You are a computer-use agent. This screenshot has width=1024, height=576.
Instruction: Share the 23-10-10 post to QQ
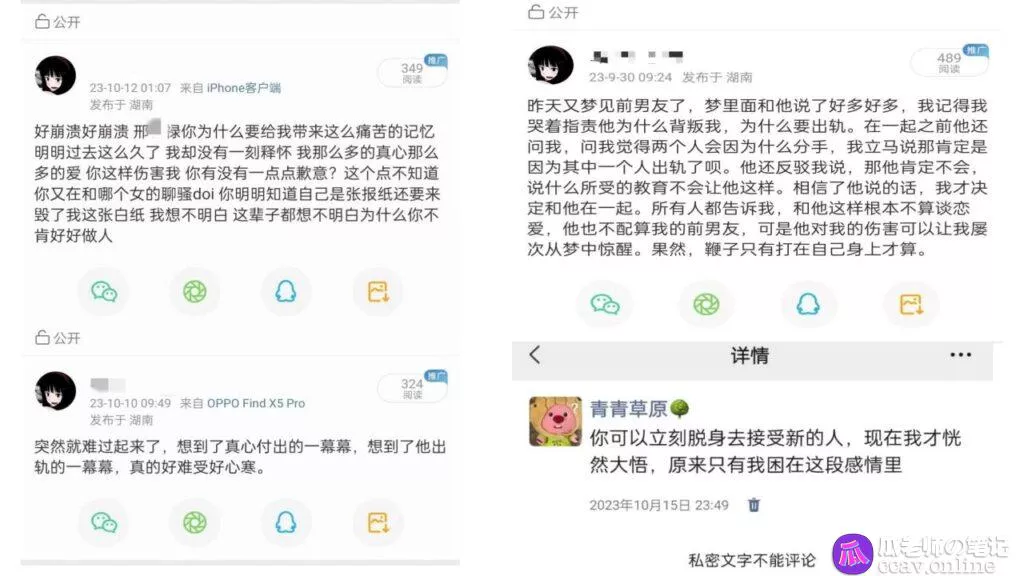pyautogui.click(x=285, y=522)
